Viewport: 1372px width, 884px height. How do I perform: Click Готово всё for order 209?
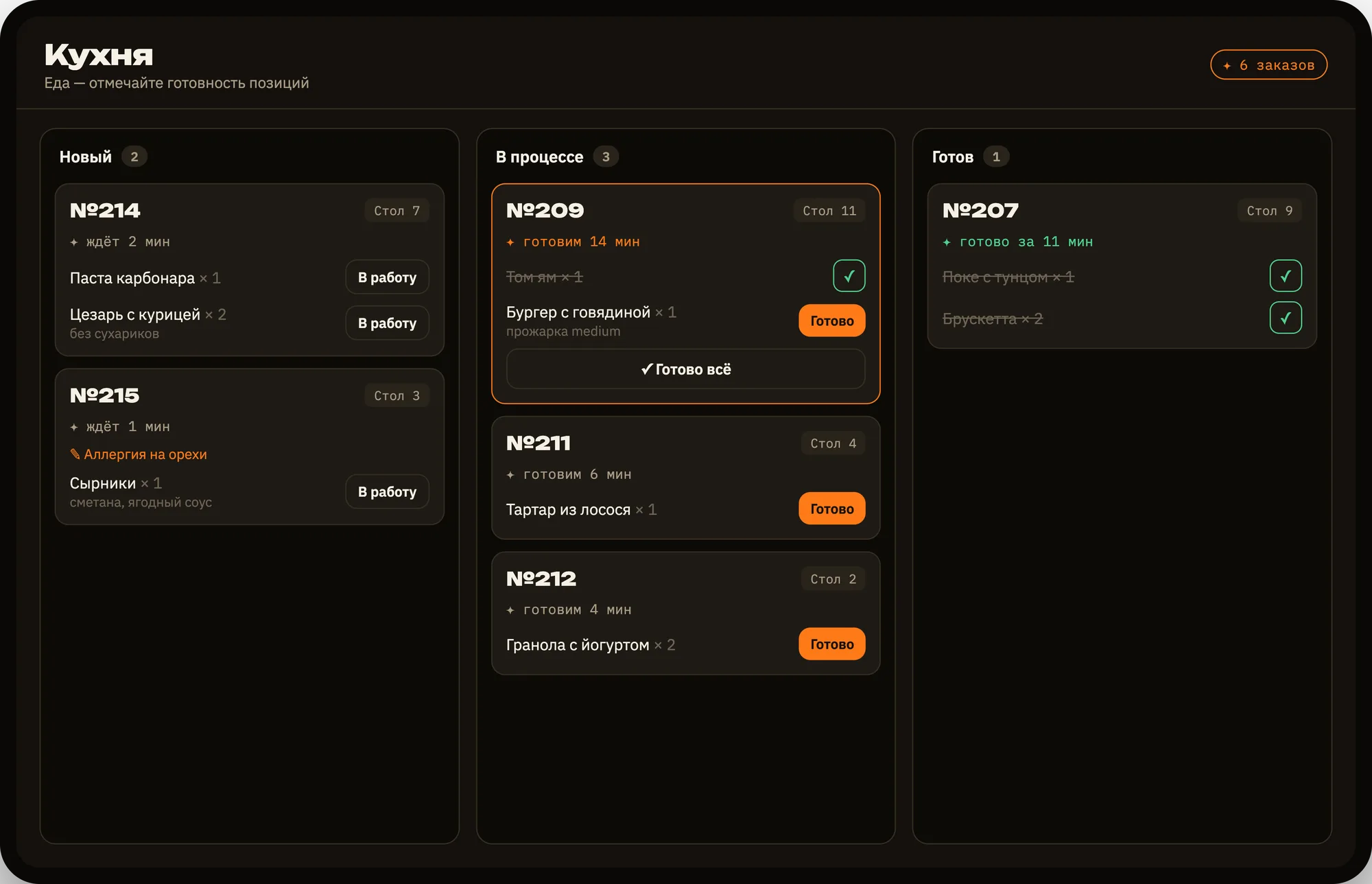pos(685,369)
